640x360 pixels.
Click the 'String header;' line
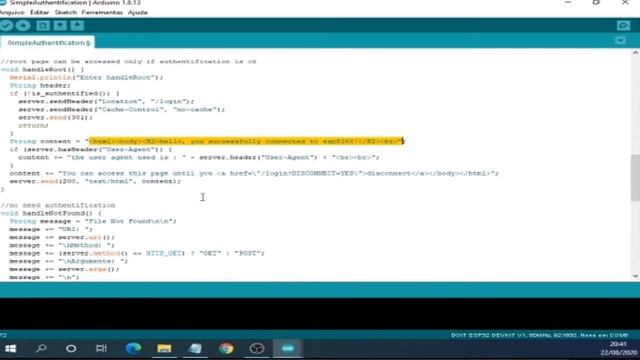[x=40, y=85]
